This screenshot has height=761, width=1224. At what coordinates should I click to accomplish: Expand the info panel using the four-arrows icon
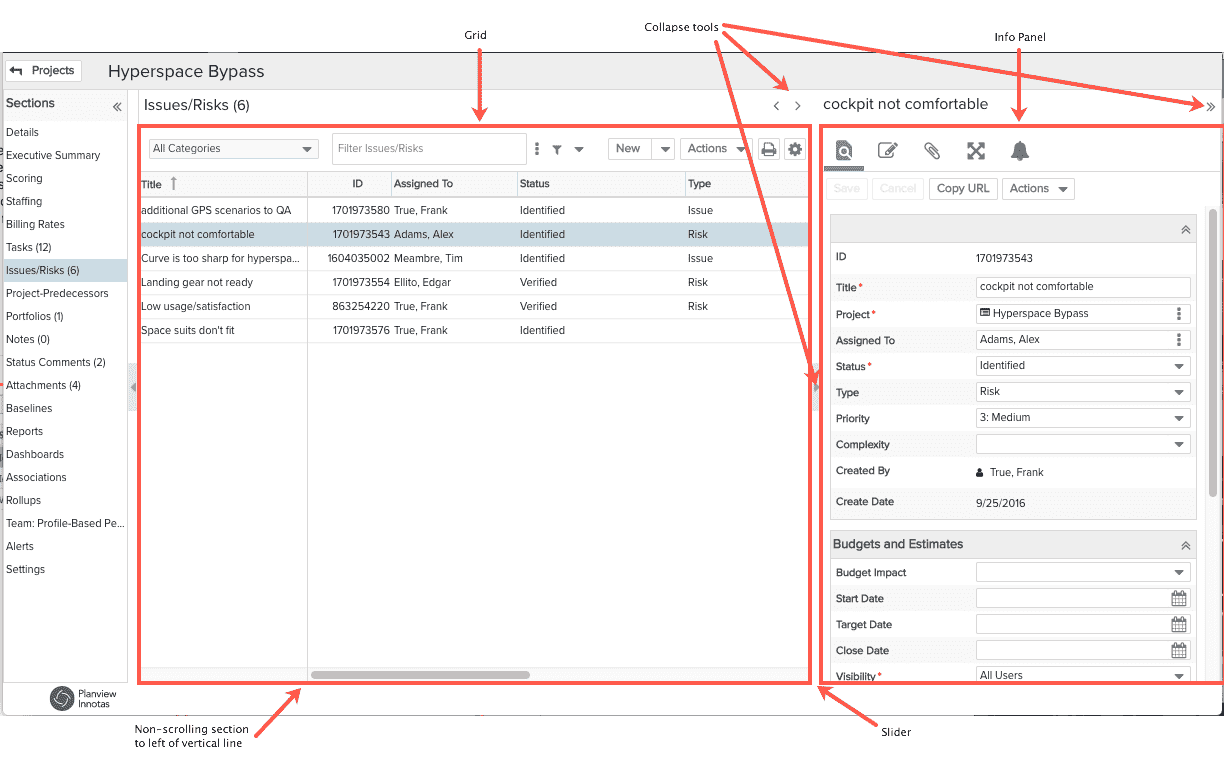coord(975,150)
